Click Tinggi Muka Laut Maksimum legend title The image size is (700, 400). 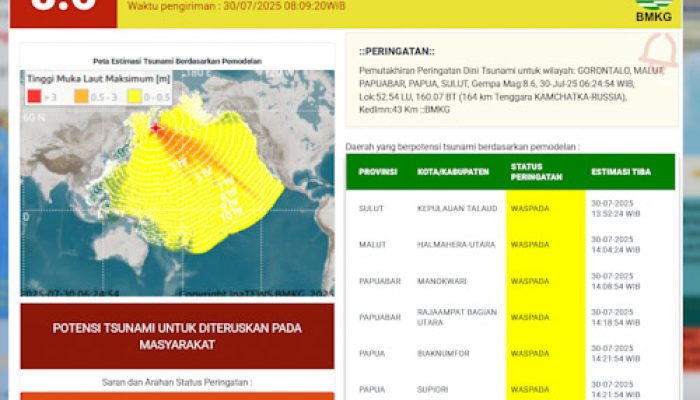[98, 79]
